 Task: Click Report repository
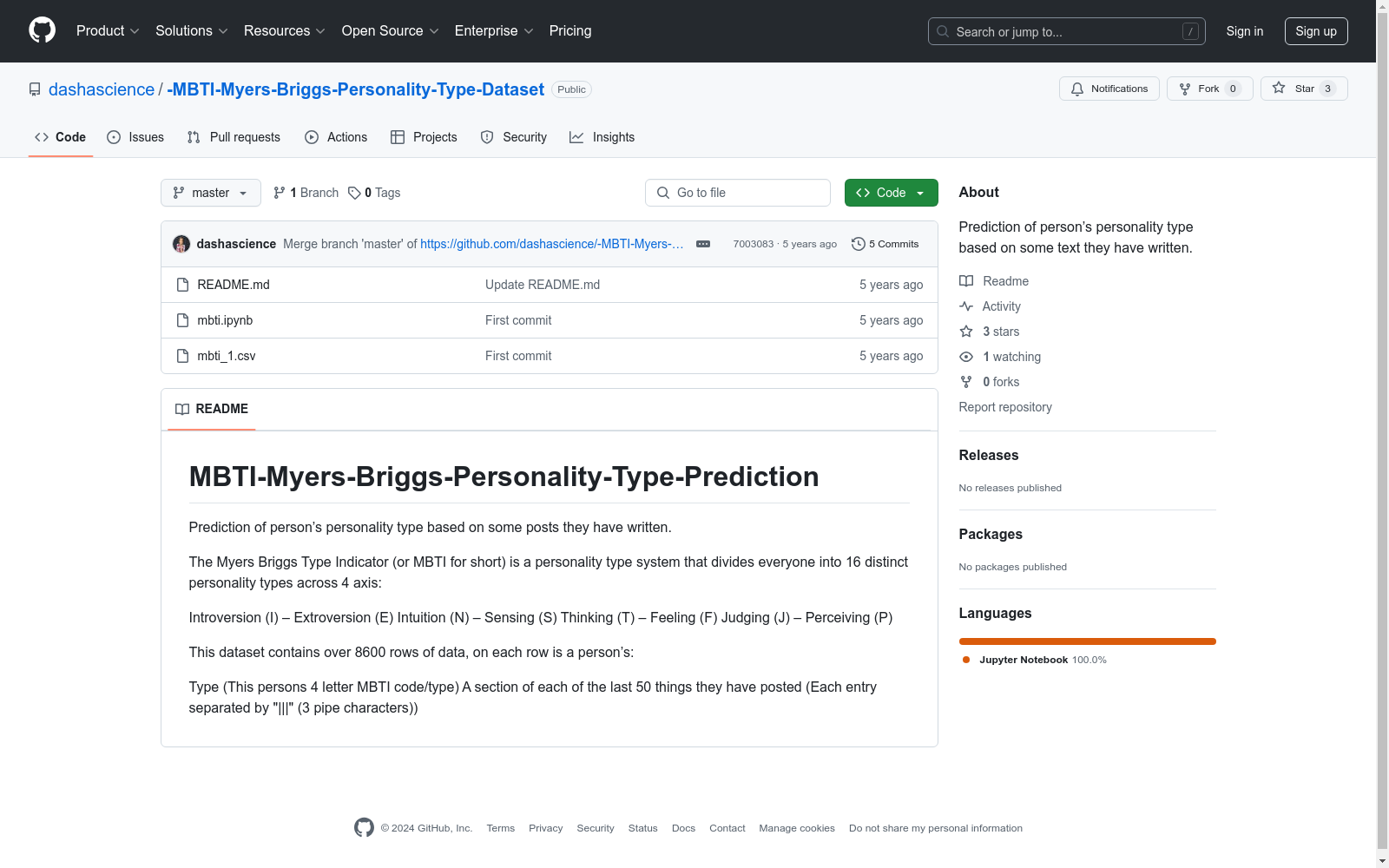pyautogui.click(x=1005, y=407)
